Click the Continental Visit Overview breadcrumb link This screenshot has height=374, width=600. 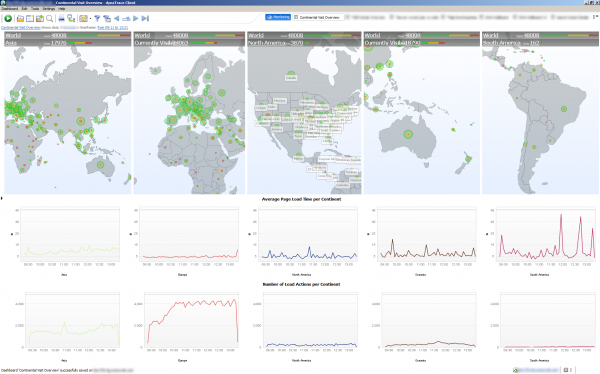pos(21,28)
